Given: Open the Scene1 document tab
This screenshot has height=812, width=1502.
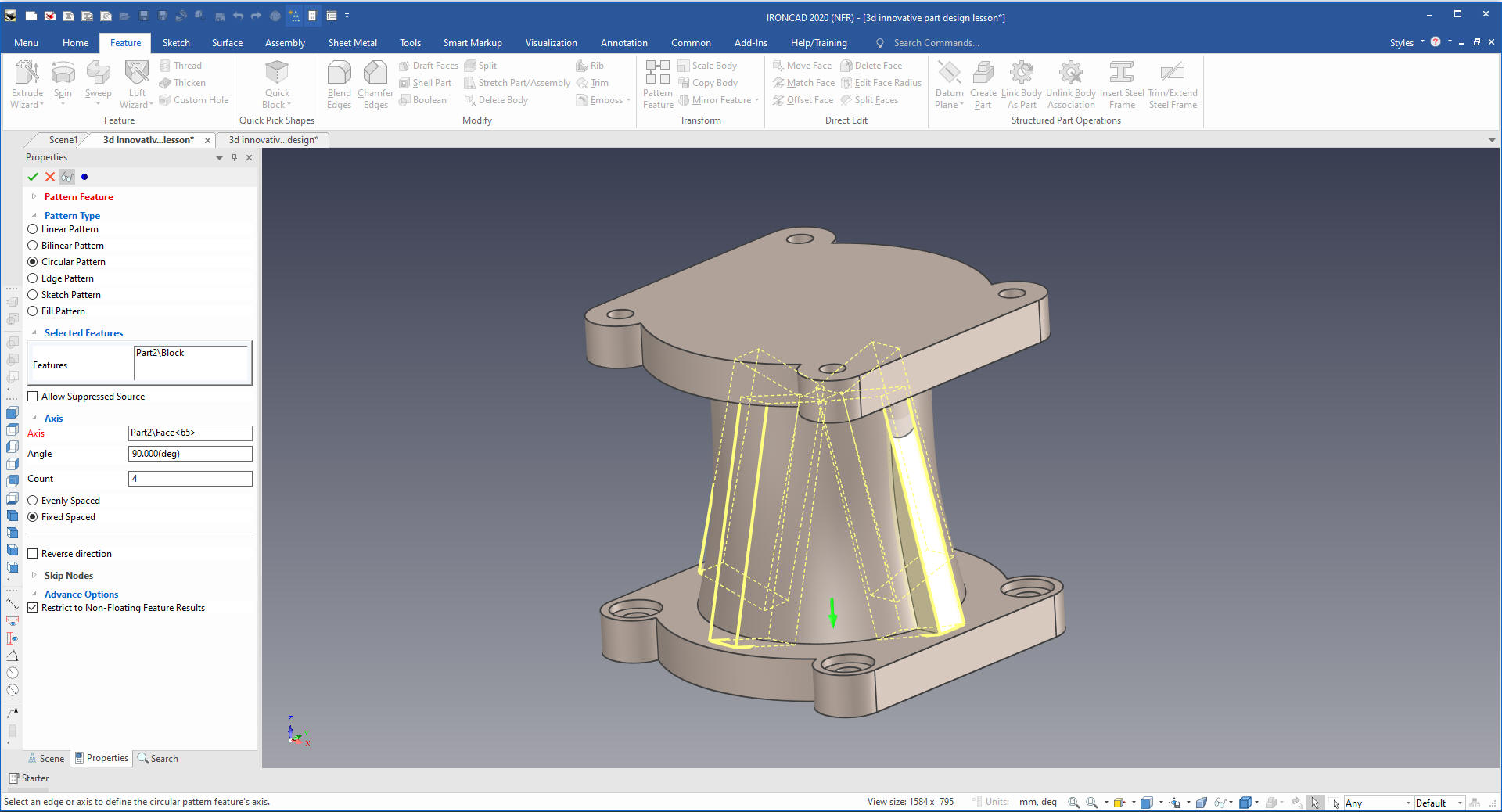Looking at the screenshot, I should (x=63, y=140).
